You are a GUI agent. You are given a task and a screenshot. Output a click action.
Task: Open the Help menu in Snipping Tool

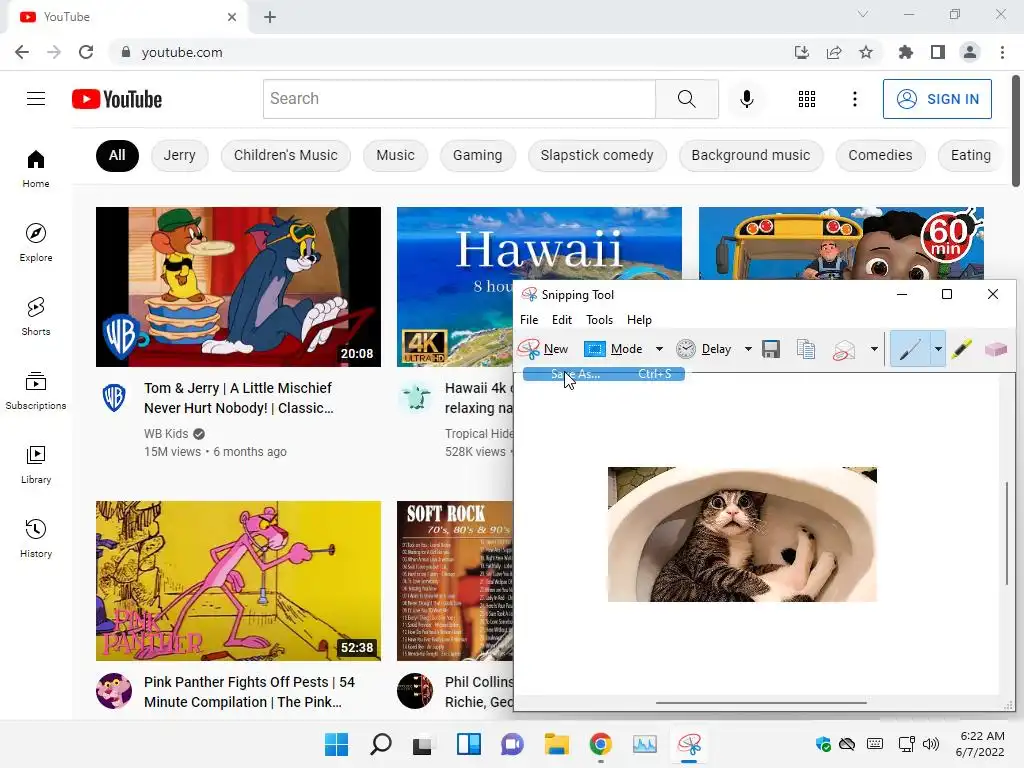[x=639, y=320]
